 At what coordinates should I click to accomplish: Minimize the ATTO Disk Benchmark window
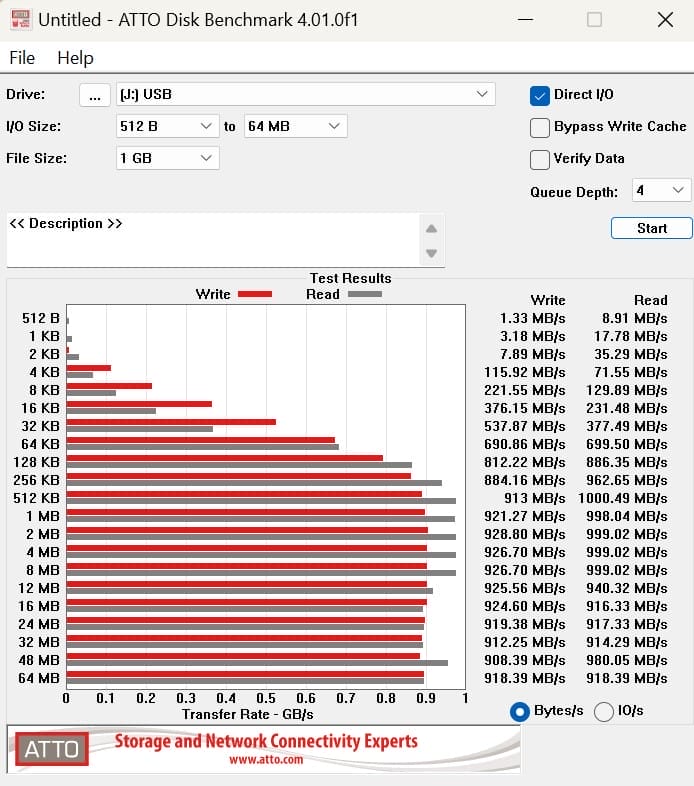point(526,20)
